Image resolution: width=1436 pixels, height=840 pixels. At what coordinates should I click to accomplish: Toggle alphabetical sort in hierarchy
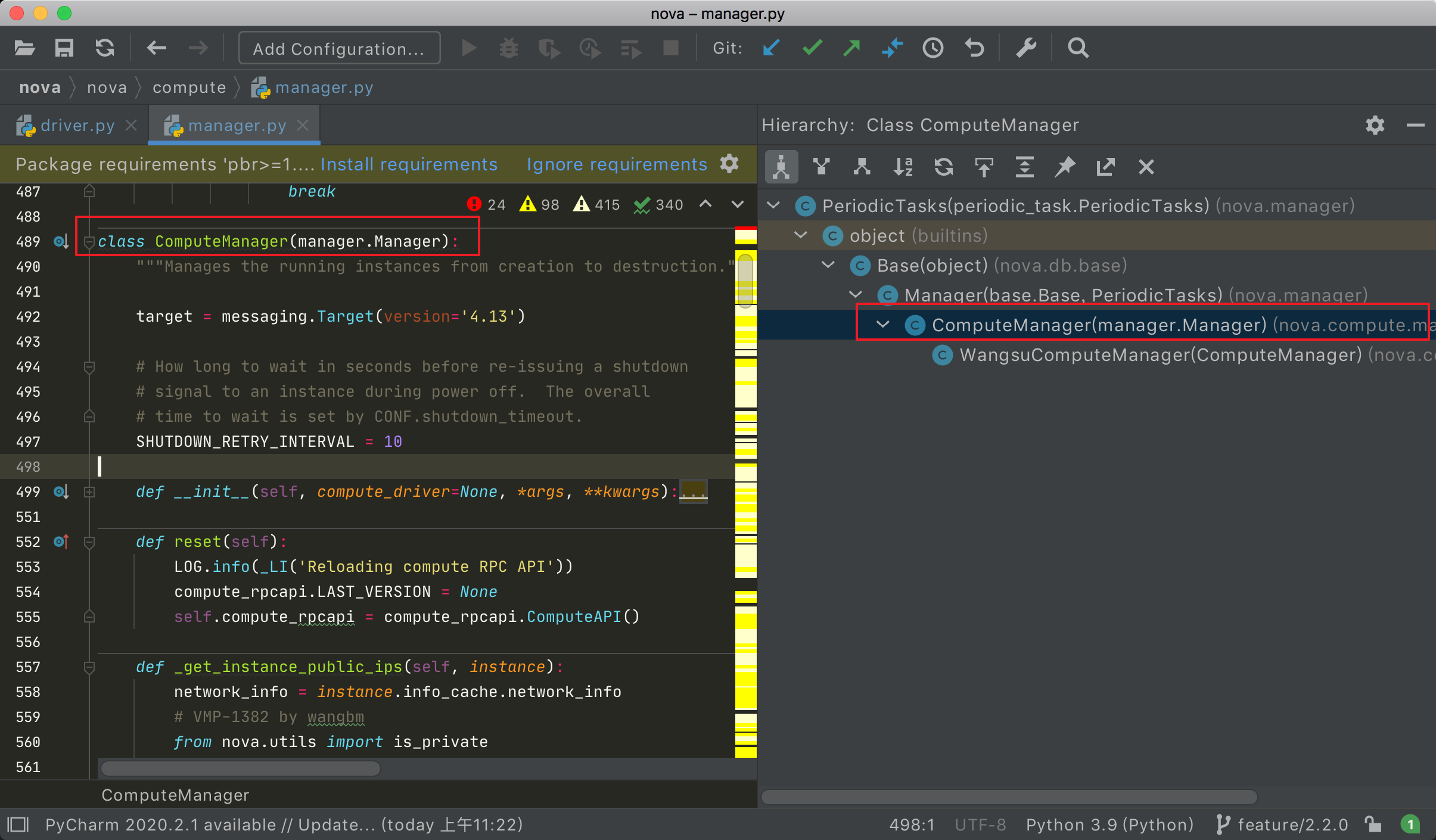[x=903, y=167]
